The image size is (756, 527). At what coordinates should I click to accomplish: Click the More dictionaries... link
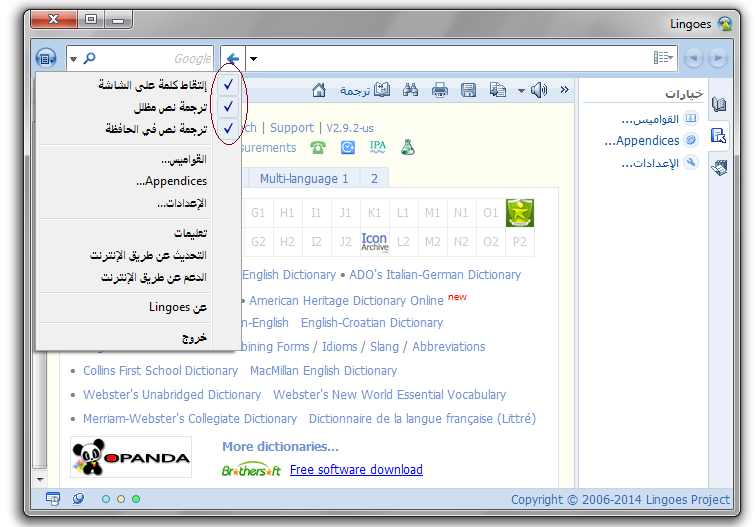280,446
